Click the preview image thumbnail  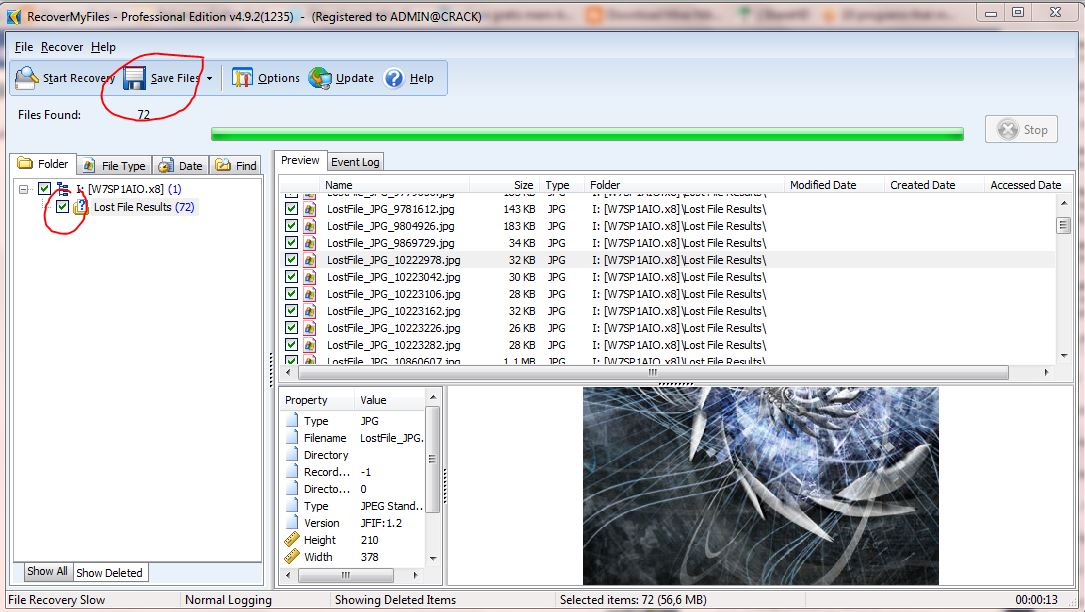[x=760, y=486]
